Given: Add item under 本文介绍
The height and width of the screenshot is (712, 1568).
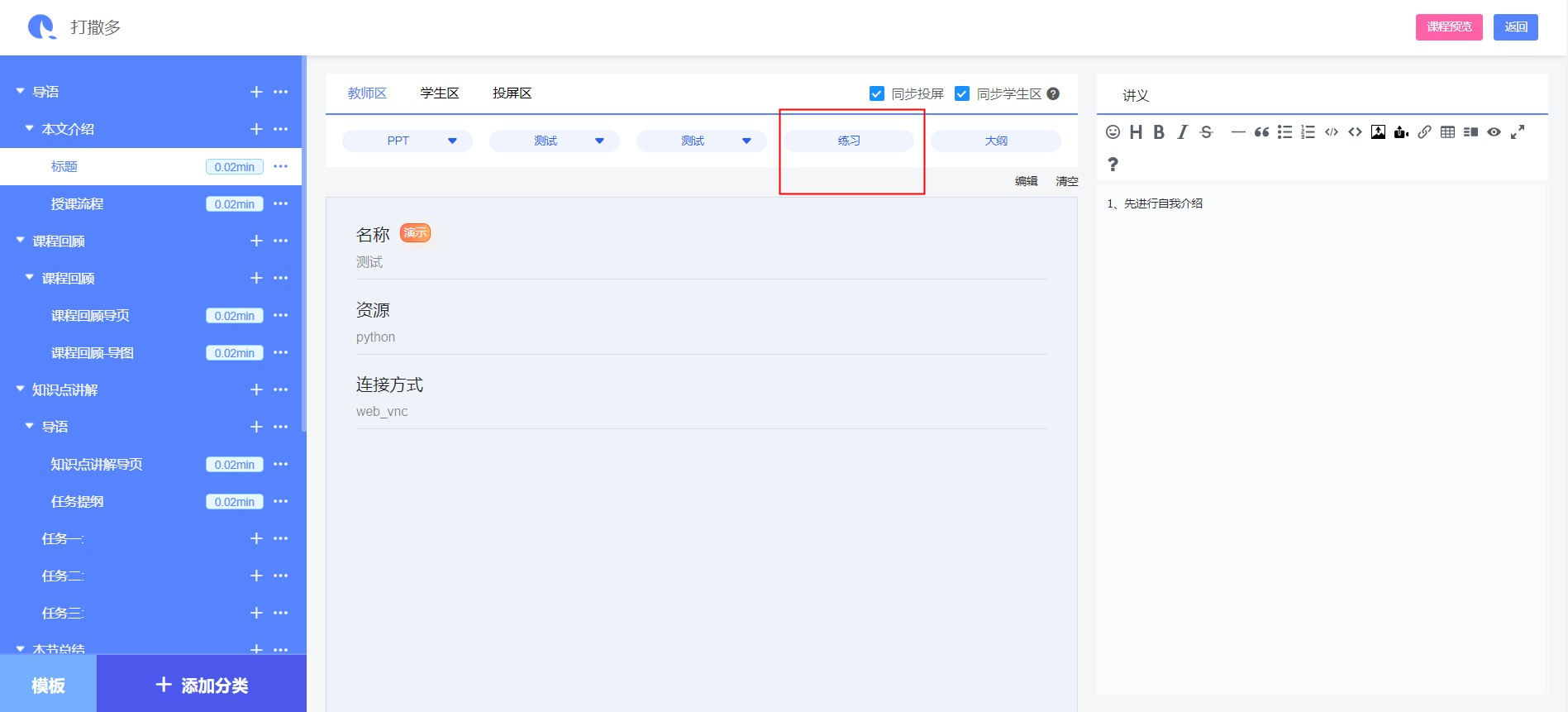Looking at the screenshot, I should click(x=256, y=129).
